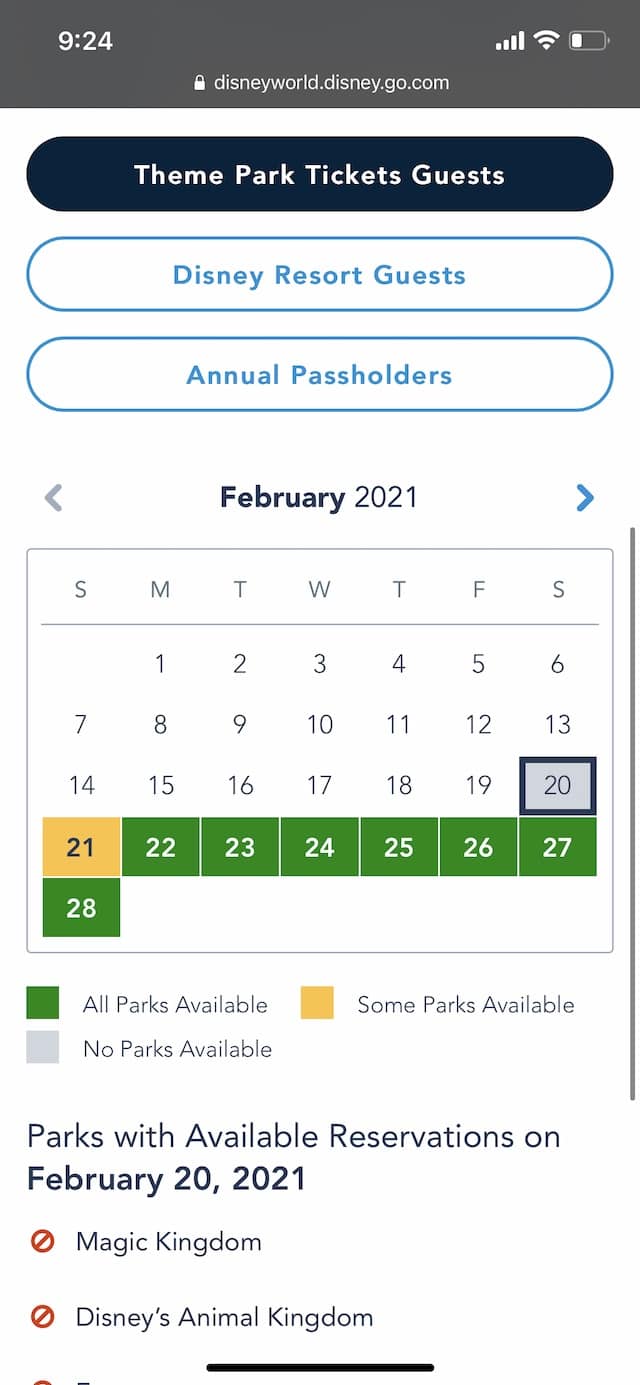This screenshot has height=1385, width=640.
Task: Tap the battery indicator icon
Action: 589,41
